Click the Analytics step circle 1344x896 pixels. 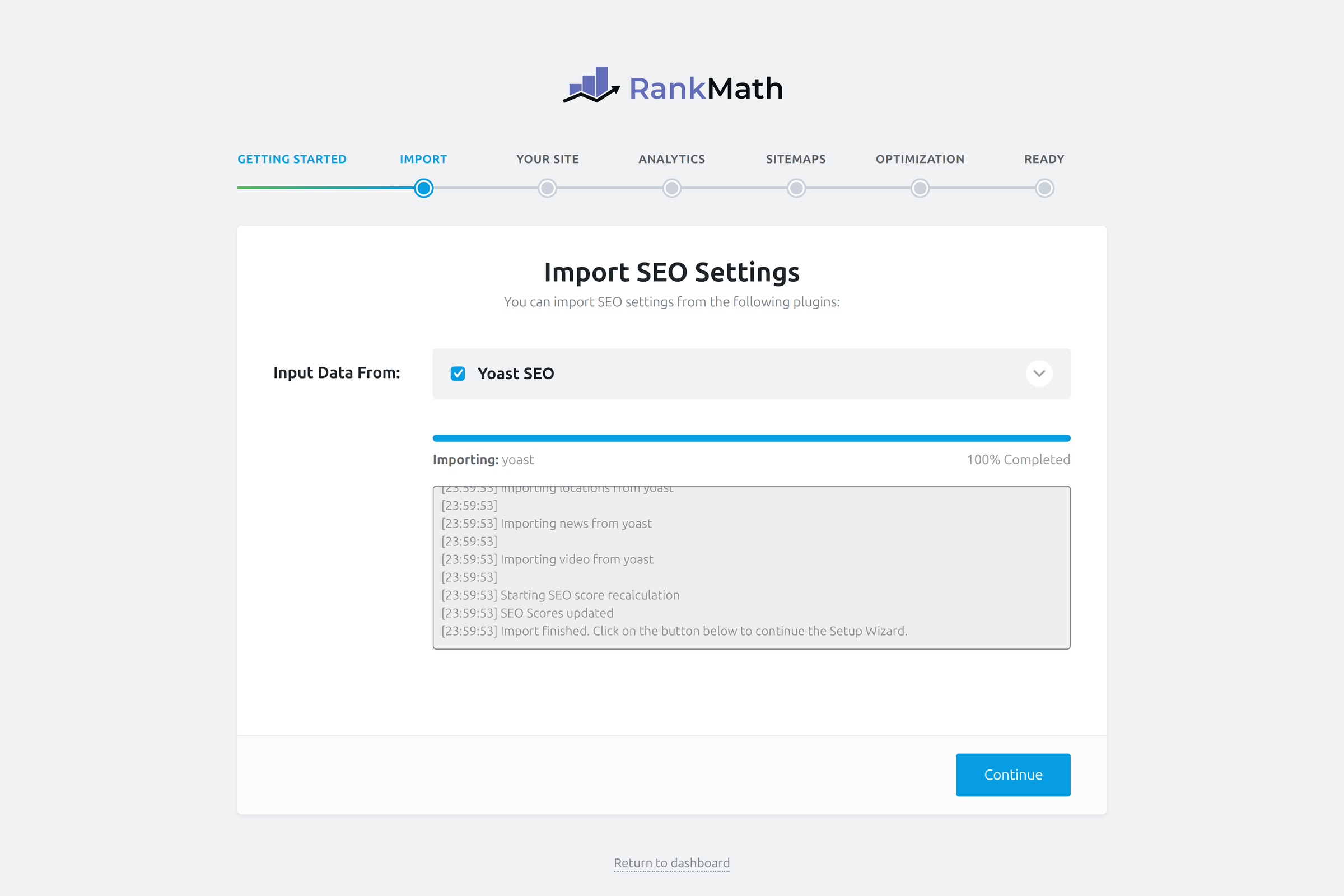[671, 188]
